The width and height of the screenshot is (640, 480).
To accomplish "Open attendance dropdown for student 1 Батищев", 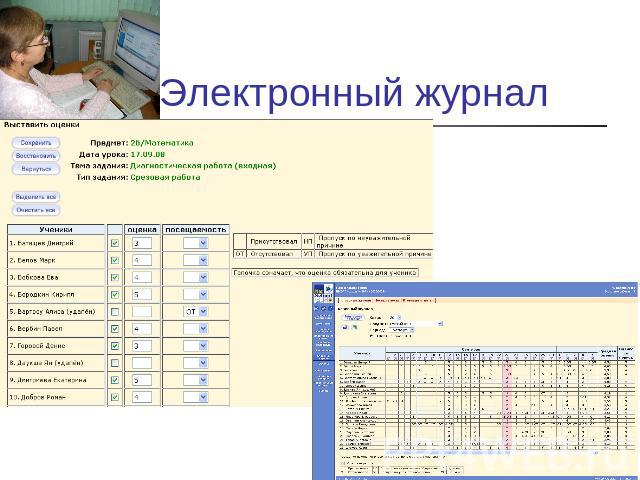I will (x=196, y=243).
